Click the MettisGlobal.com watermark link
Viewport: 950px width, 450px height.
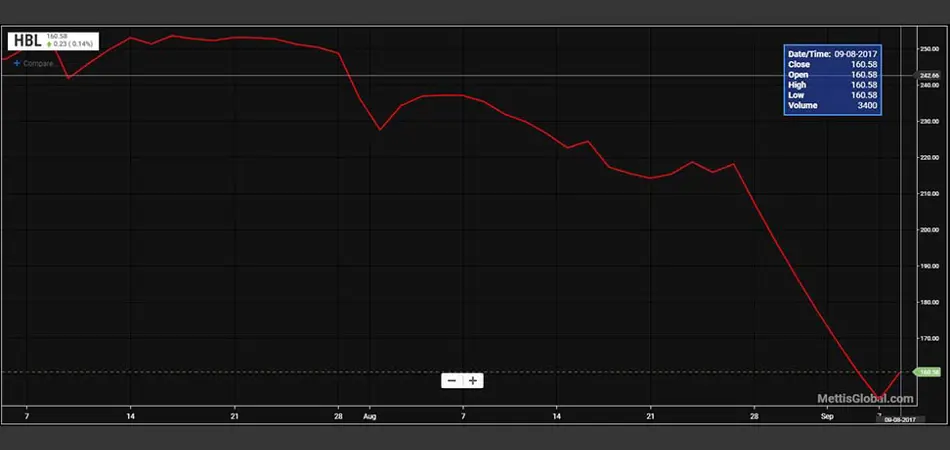coord(866,398)
